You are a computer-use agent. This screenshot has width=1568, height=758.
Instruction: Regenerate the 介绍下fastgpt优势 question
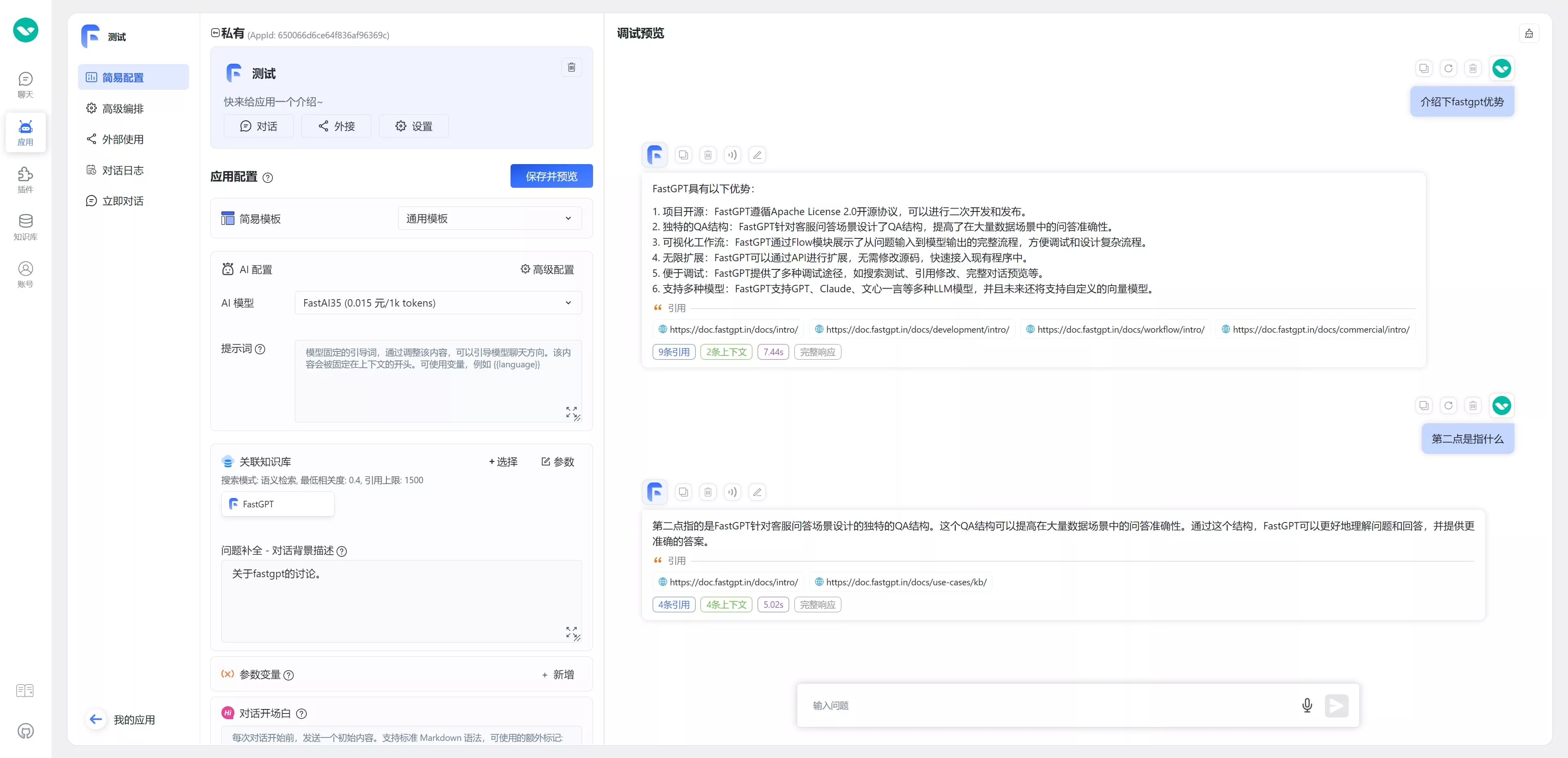pyautogui.click(x=1448, y=68)
